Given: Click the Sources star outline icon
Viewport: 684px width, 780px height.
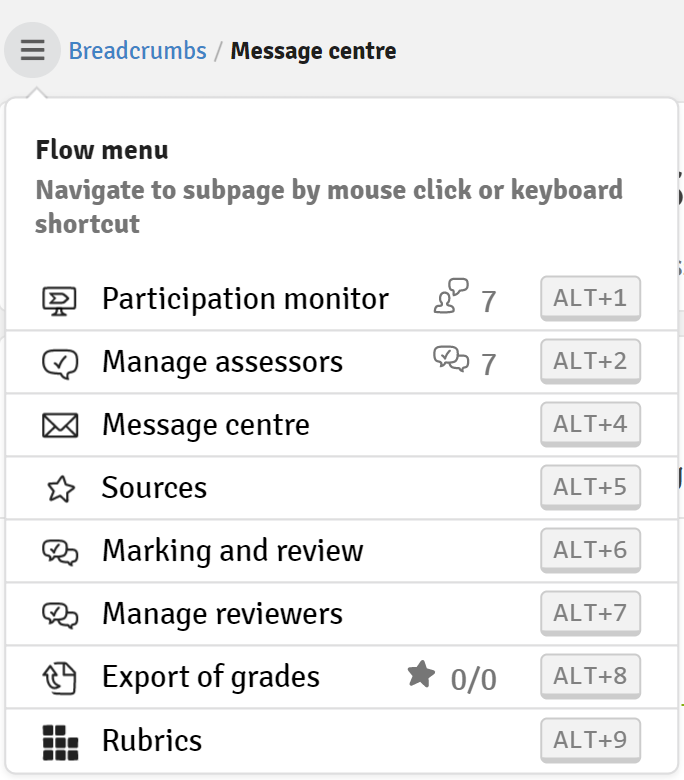Looking at the screenshot, I should (61, 489).
